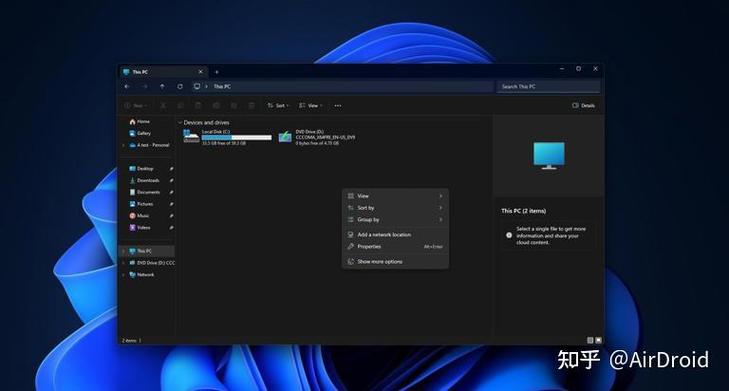Click the Copy toolbar icon
The image size is (729, 391).
coord(180,106)
